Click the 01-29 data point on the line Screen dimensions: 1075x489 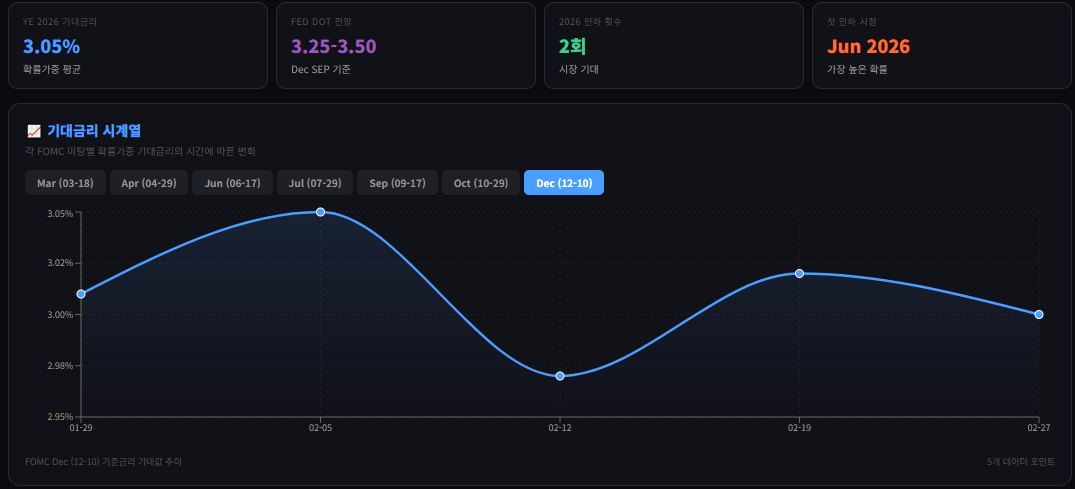point(81,294)
